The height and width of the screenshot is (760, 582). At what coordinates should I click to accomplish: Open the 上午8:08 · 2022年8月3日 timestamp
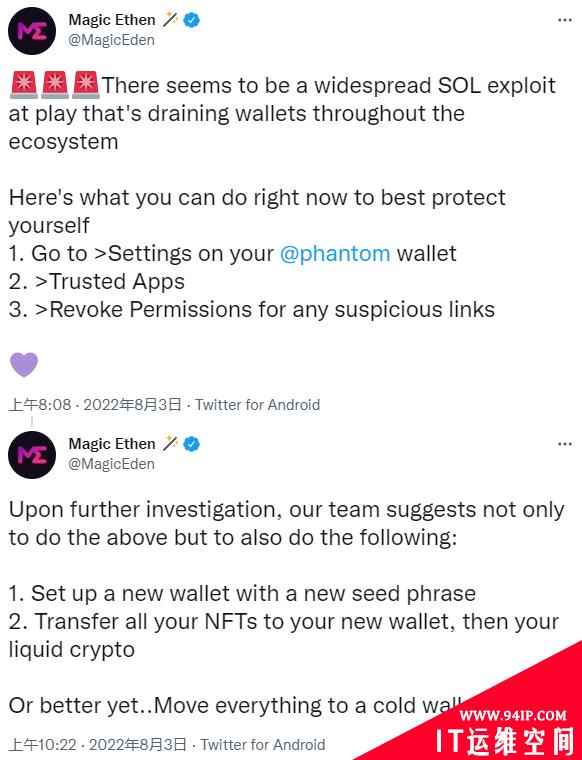(x=95, y=404)
